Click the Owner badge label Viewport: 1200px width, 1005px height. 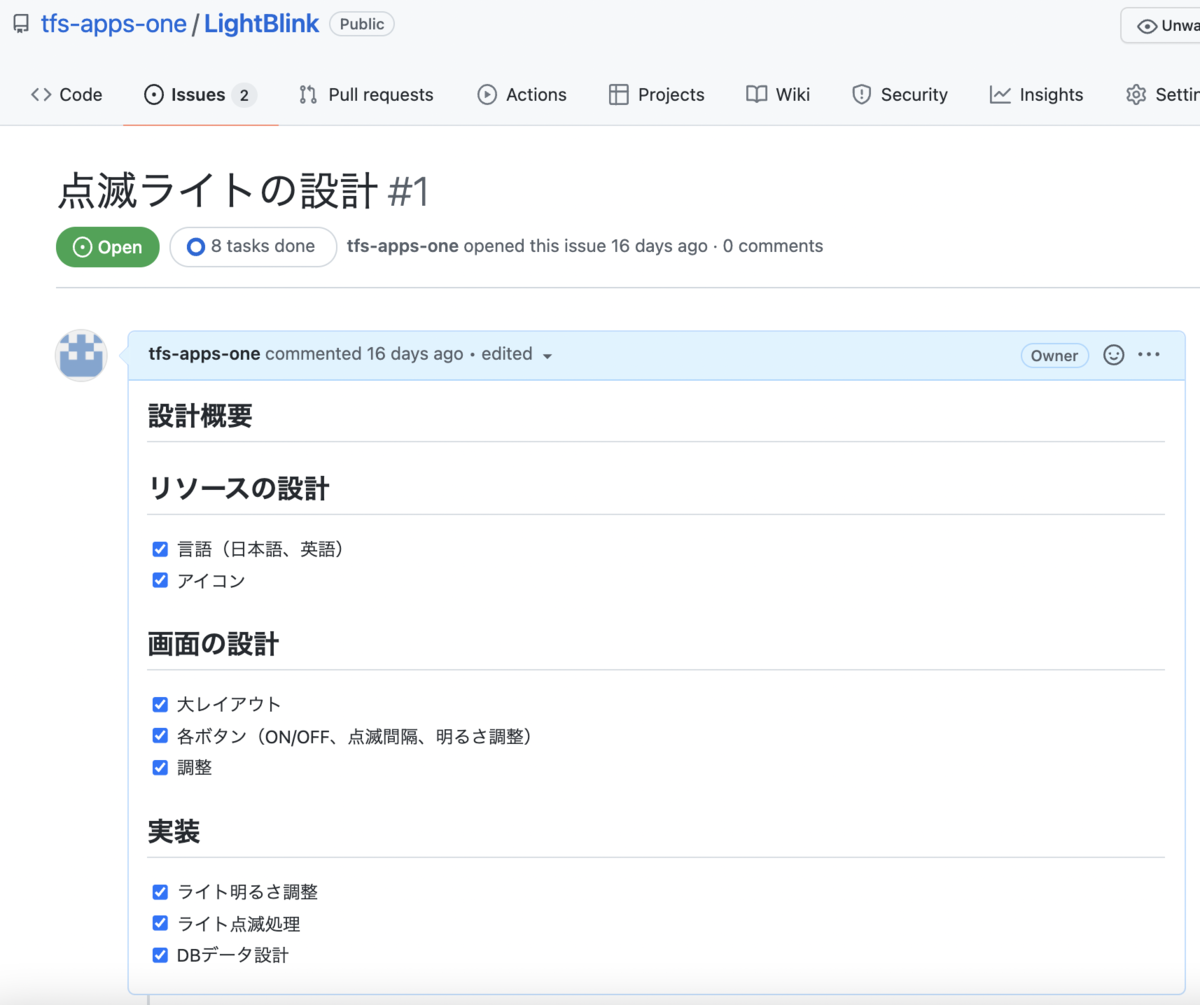[x=1055, y=355]
